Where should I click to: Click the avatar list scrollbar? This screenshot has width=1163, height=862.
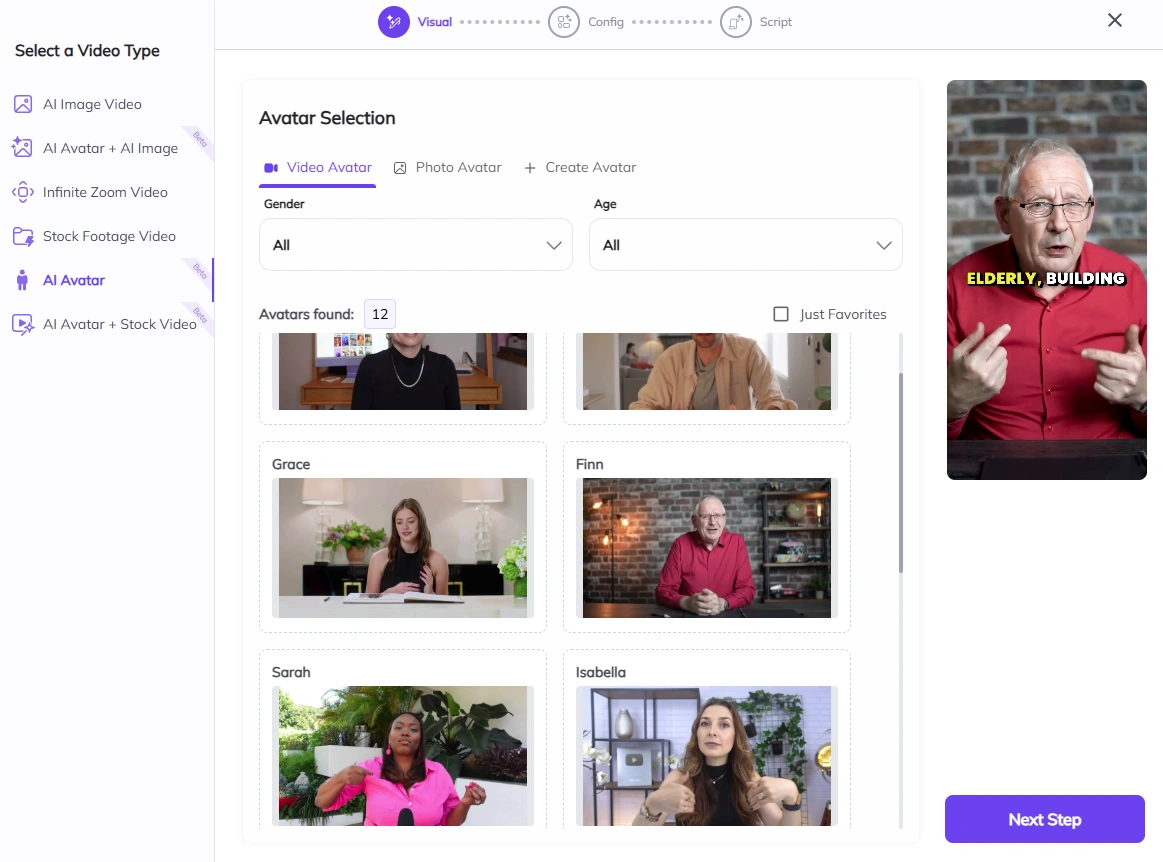[x=901, y=473]
